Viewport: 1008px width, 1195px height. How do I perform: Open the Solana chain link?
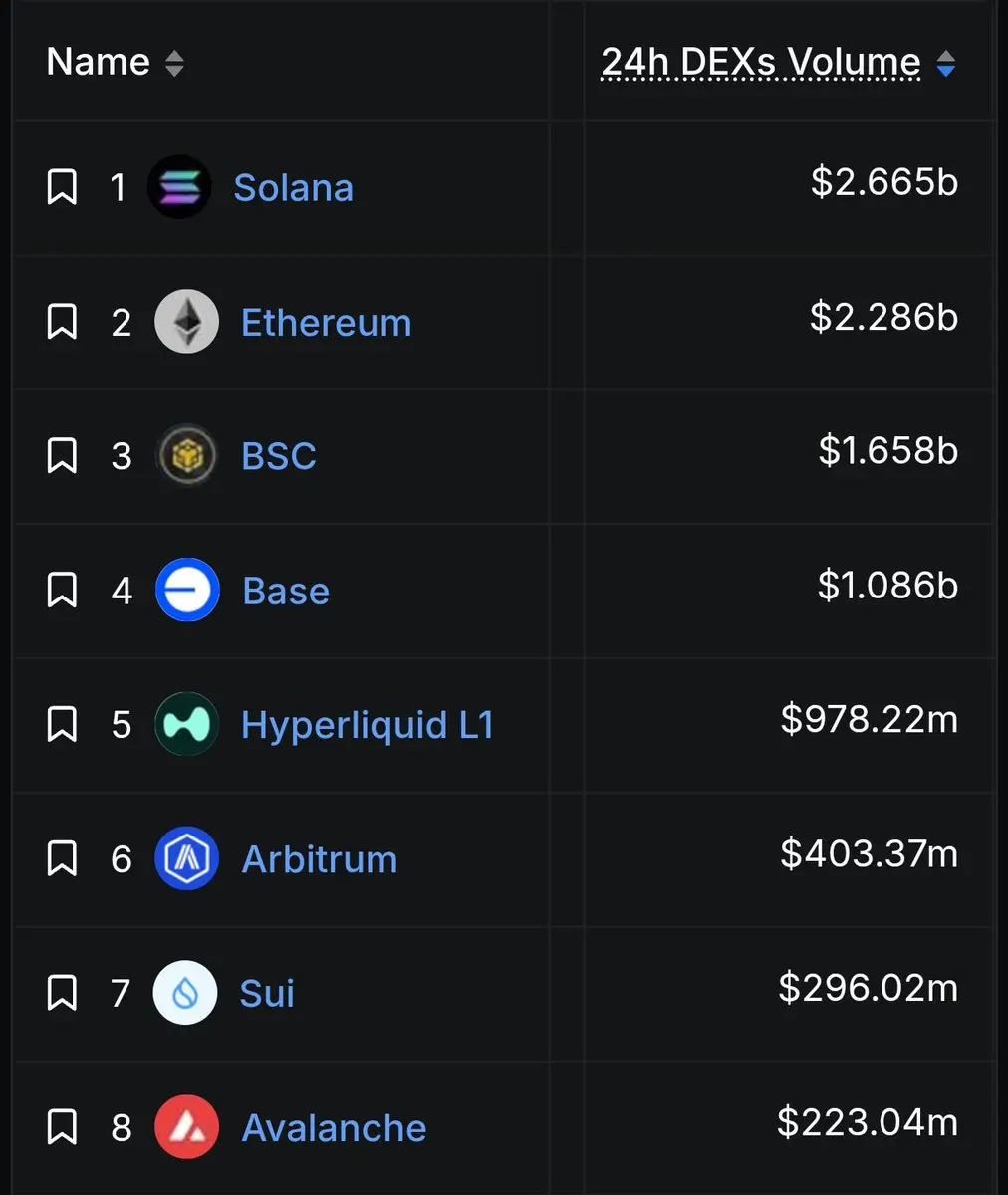point(293,187)
